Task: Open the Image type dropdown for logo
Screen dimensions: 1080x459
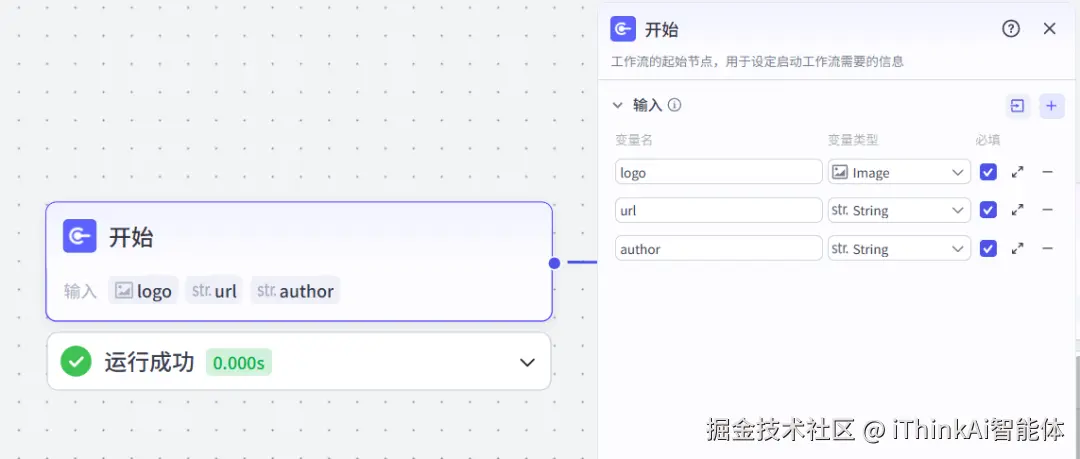Action: (x=899, y=172)
